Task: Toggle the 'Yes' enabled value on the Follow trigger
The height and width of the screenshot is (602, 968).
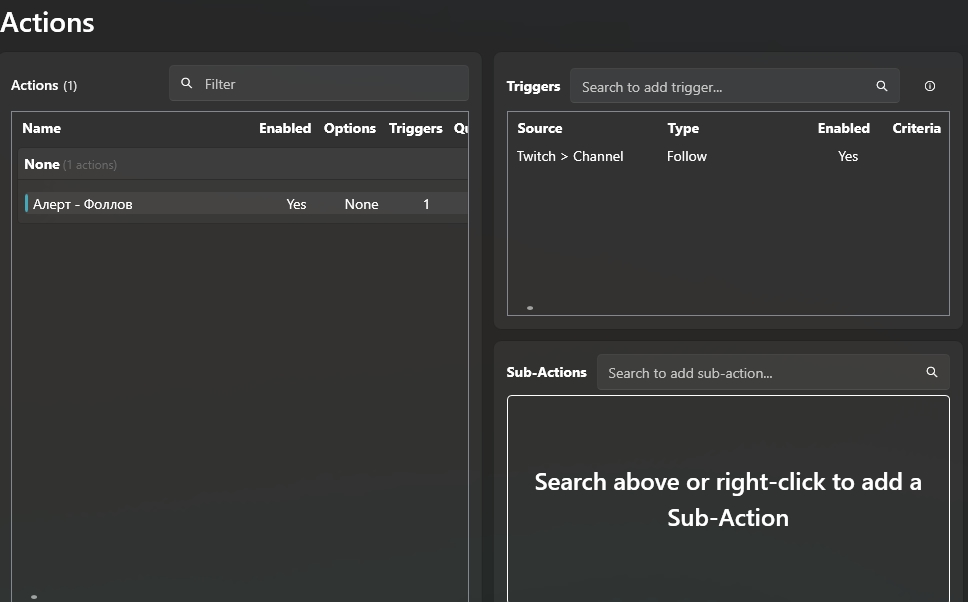Action: coord(848,156)
